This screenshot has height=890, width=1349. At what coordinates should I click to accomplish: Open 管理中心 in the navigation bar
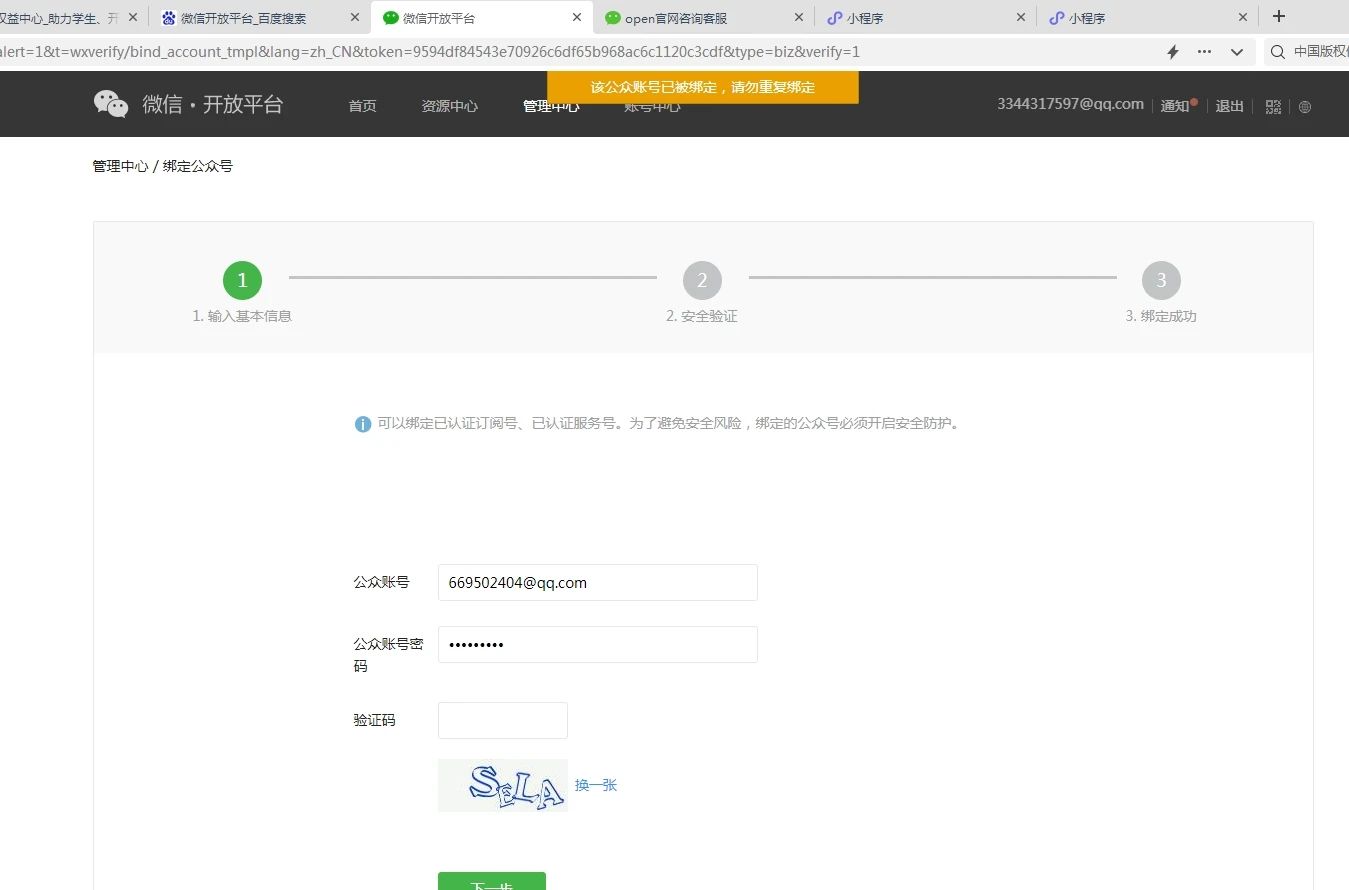pyautogui.click(x=550, y=106)
